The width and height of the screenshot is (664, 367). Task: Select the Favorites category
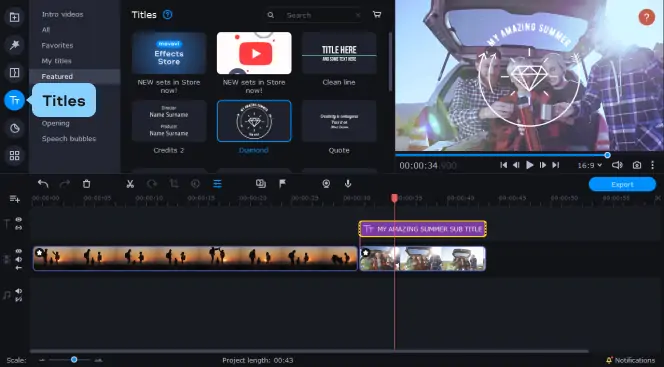[x=57, y=45]
